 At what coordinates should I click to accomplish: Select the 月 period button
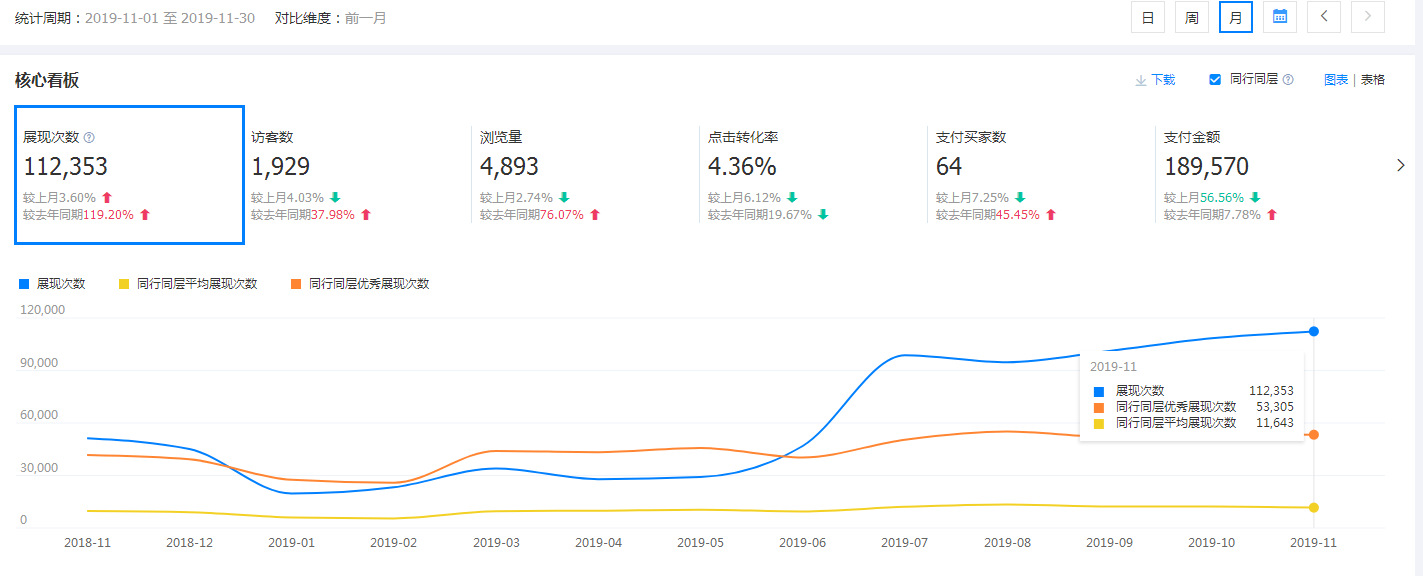tap(1236, 17)
